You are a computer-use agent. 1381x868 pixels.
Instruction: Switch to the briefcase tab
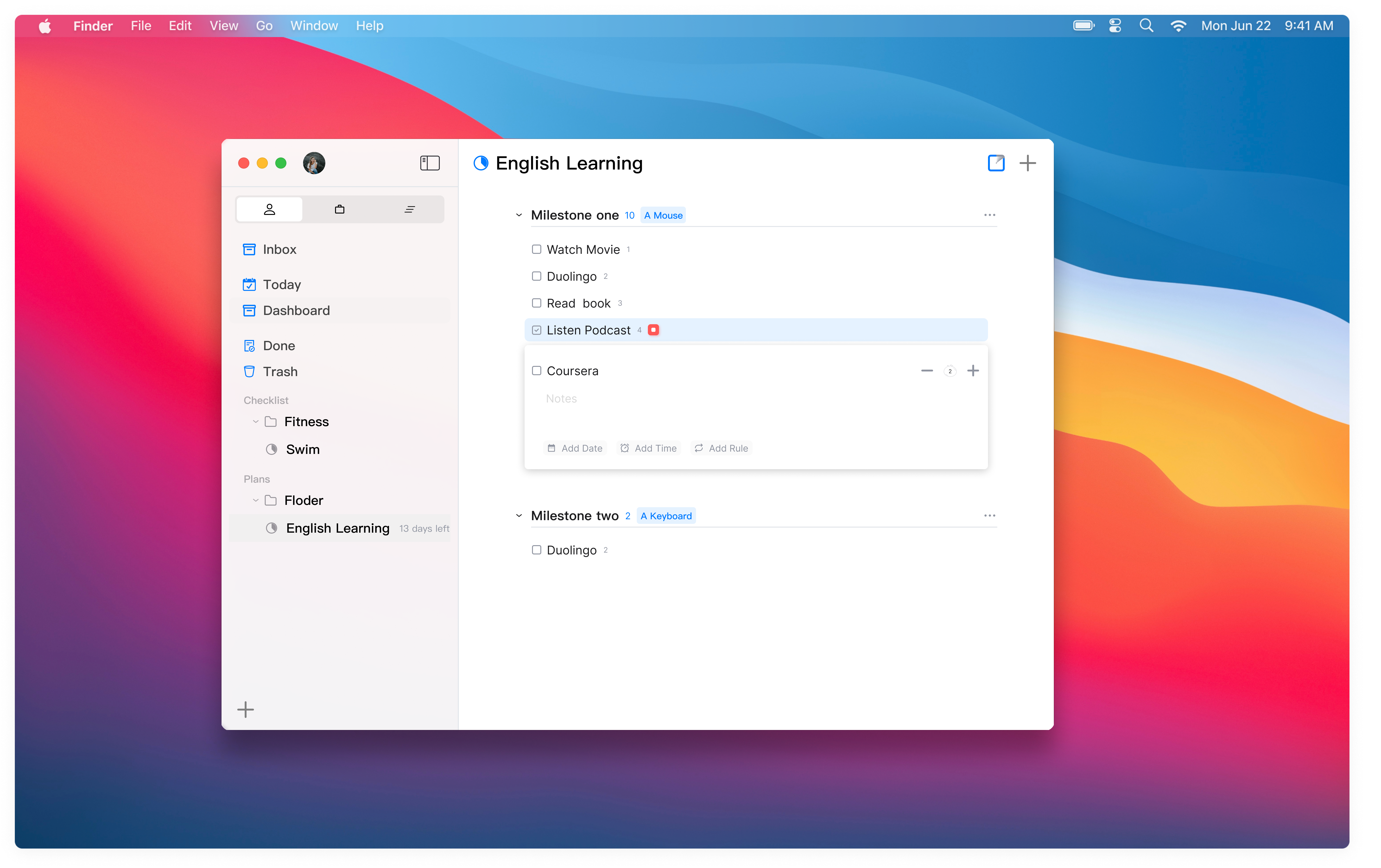coord(339,209)
